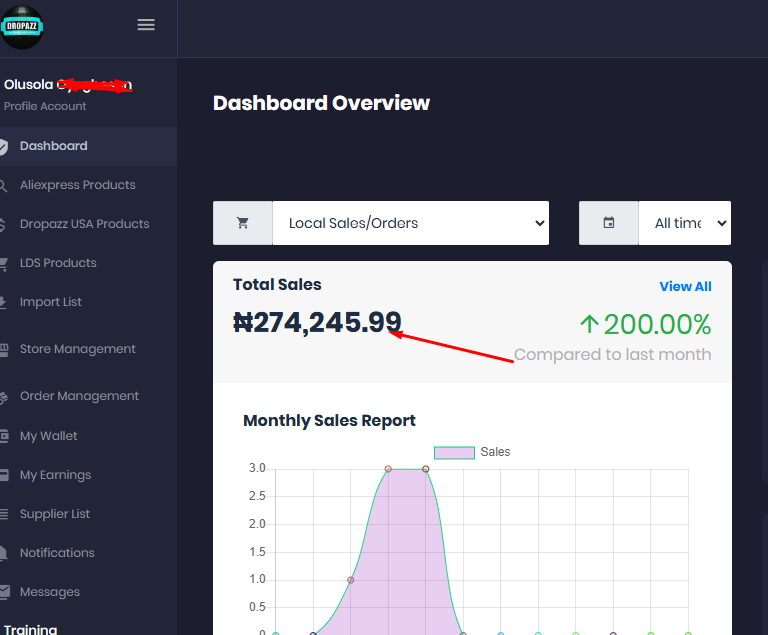This screenshot has height=635, width=768.
Task: Click the Store Management icon
Action: (x=4, y=350)
